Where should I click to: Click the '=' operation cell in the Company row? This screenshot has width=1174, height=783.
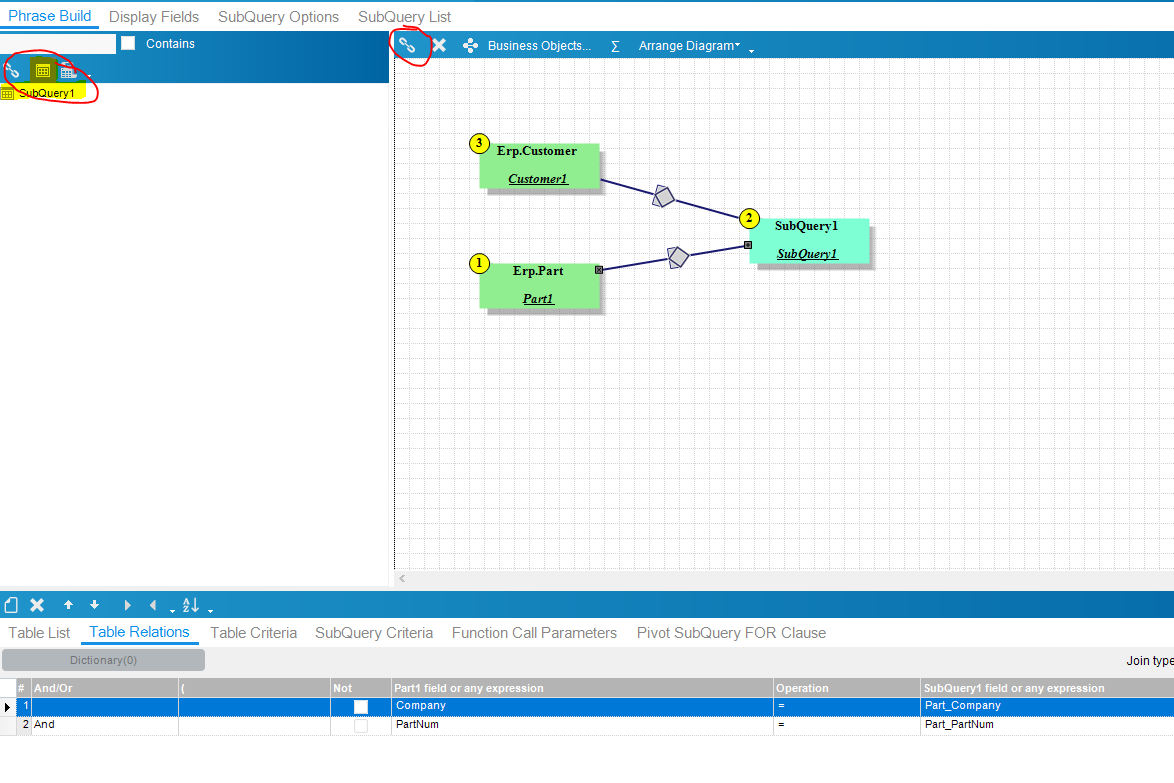pos(847,706)
